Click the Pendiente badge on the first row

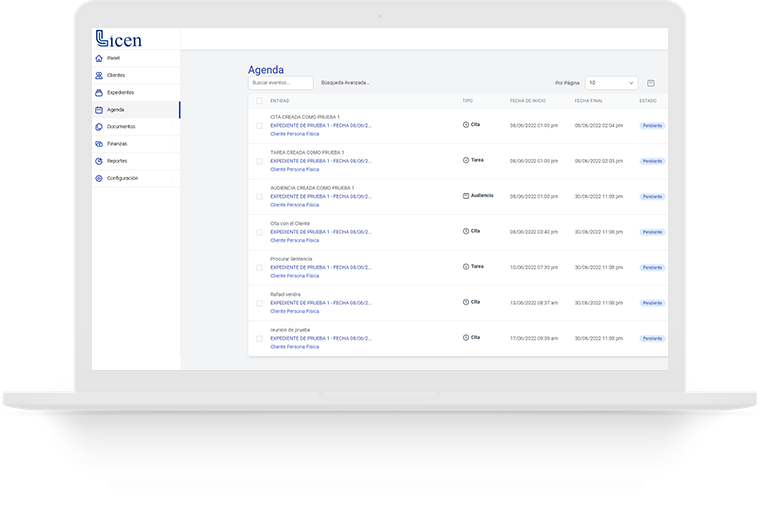click(x=652, y=125)
